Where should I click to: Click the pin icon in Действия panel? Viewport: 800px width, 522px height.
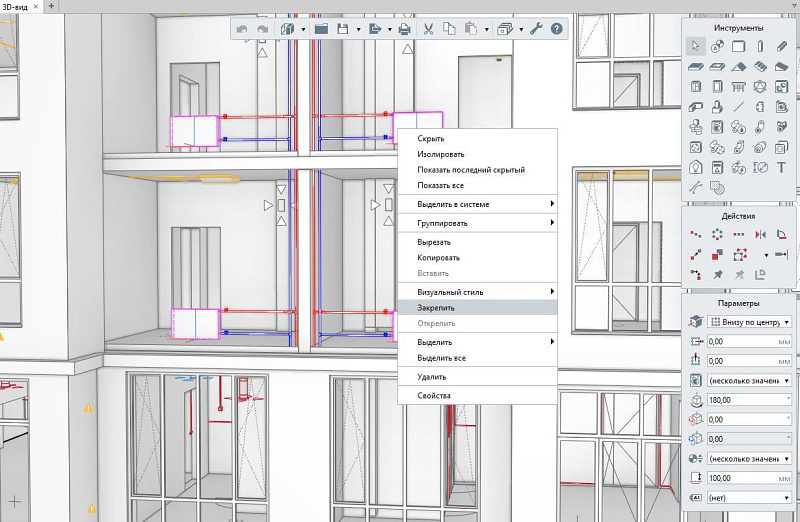[717, 274]
